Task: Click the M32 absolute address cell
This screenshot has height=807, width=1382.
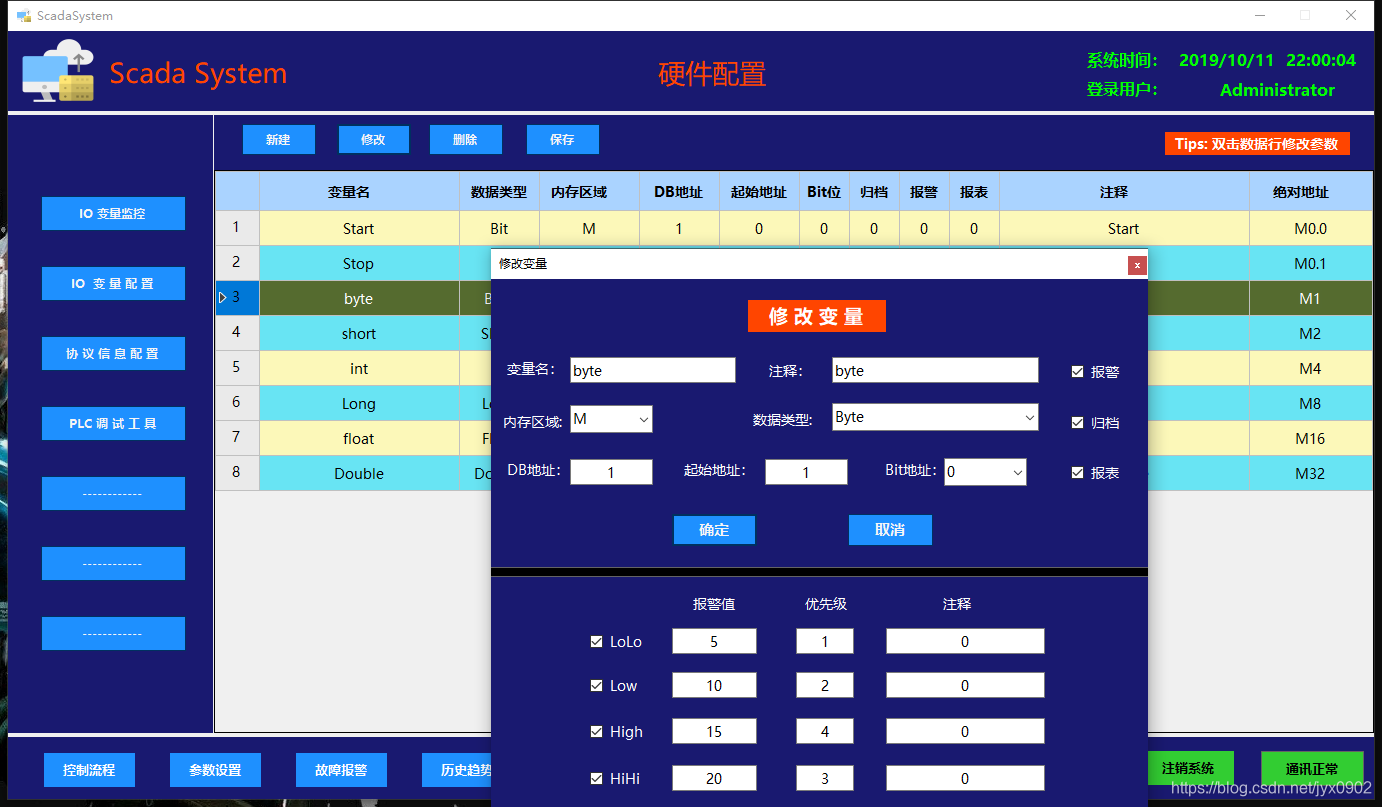Action: [1310, 473]
